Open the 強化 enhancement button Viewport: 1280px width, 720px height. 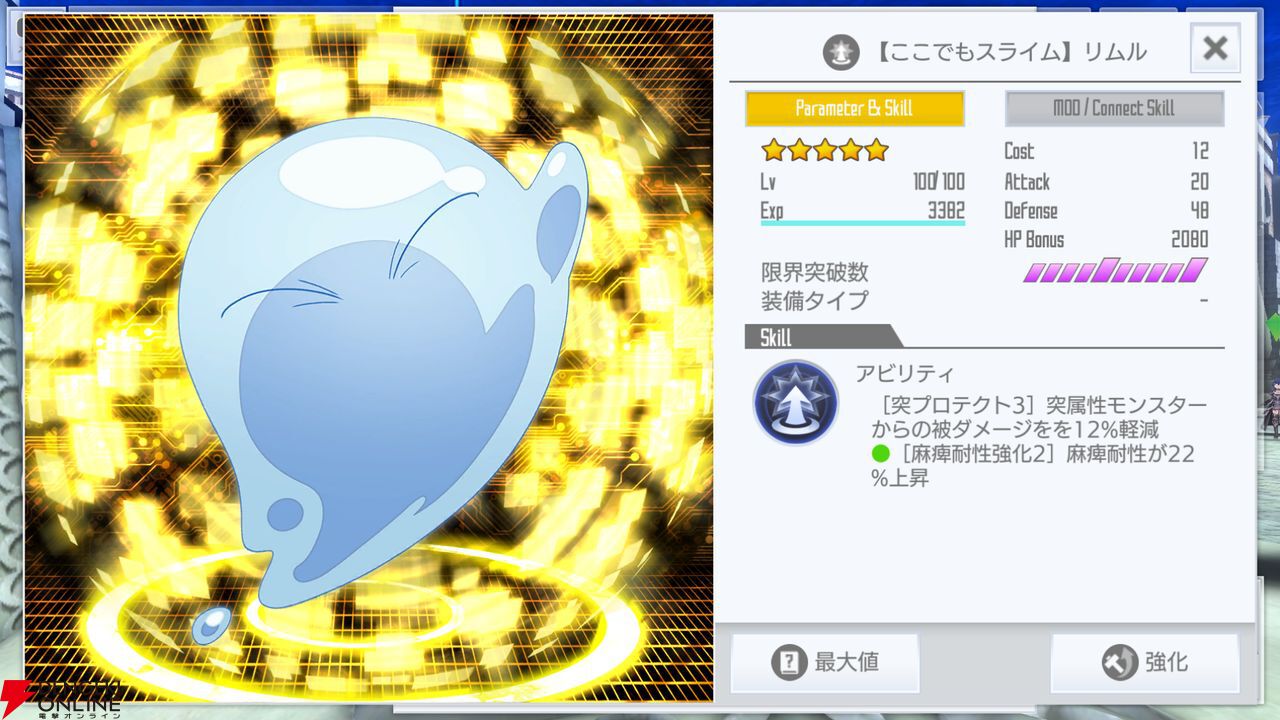(x=1145, y=662)
